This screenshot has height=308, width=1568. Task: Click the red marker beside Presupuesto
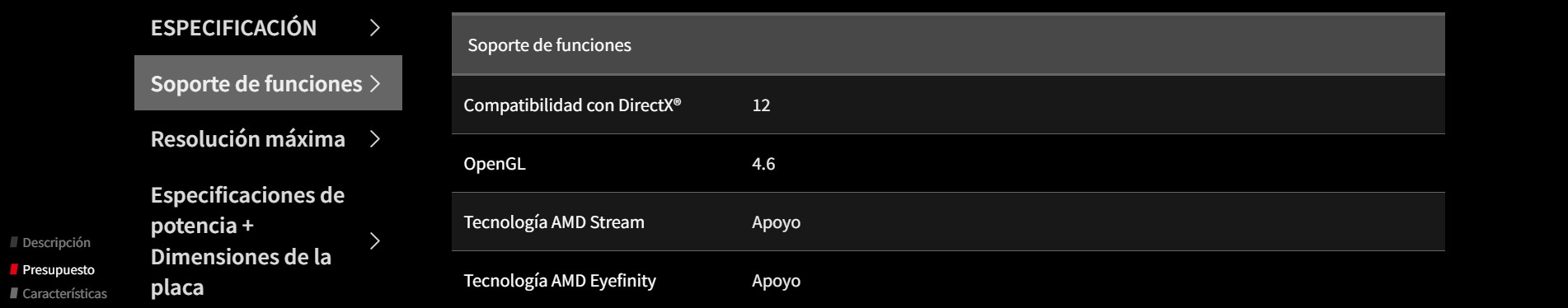coord(14,269)
